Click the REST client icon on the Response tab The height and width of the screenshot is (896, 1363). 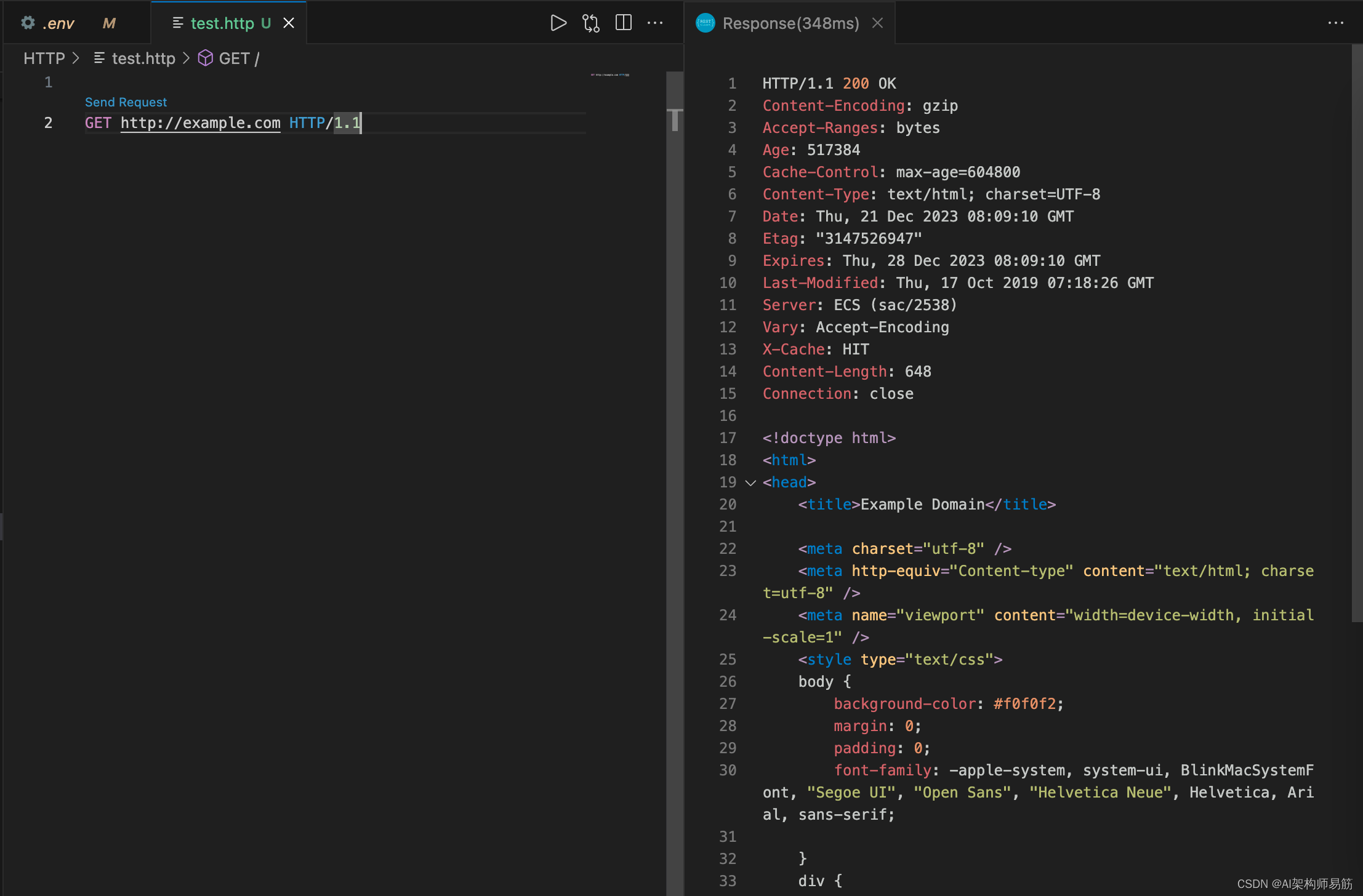coord(705,23)
